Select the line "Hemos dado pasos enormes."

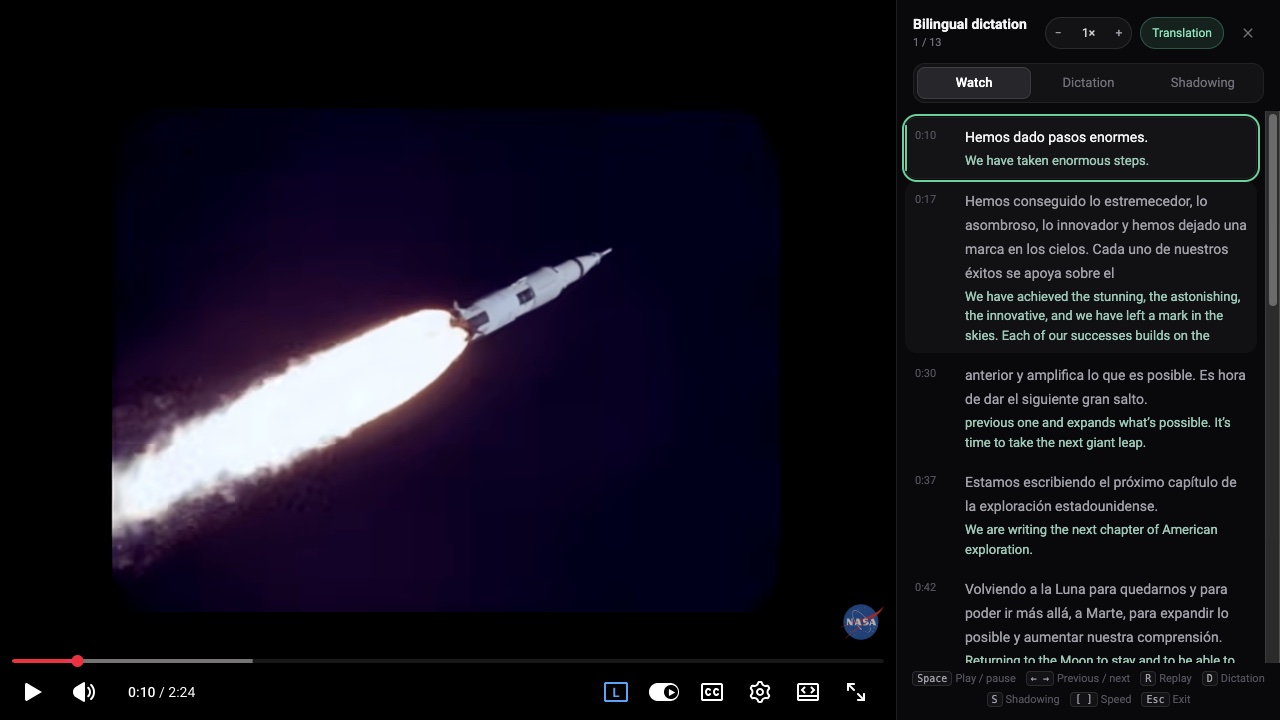click(1081, 148)
